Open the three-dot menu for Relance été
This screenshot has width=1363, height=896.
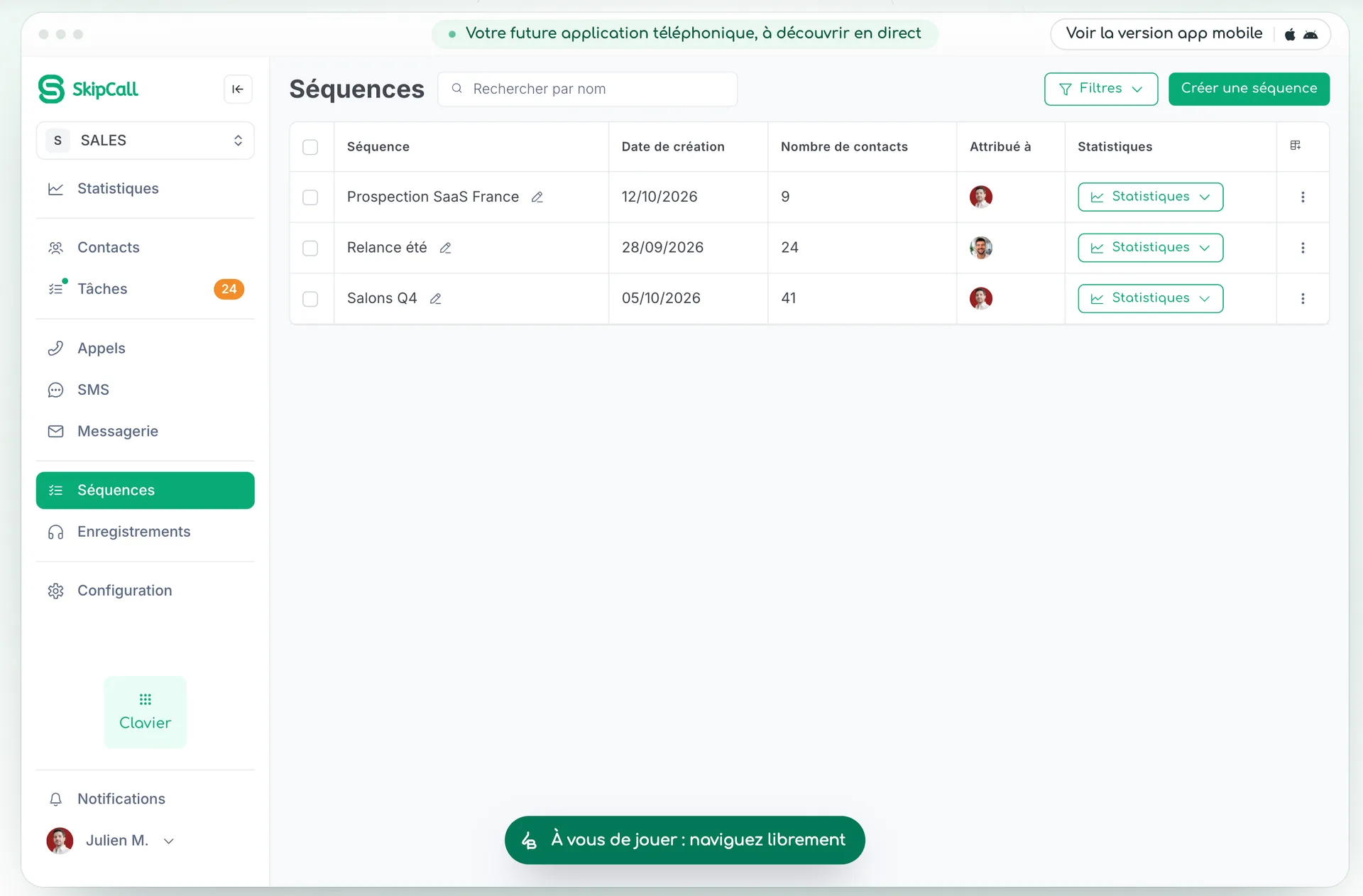tap(1303, 248)
